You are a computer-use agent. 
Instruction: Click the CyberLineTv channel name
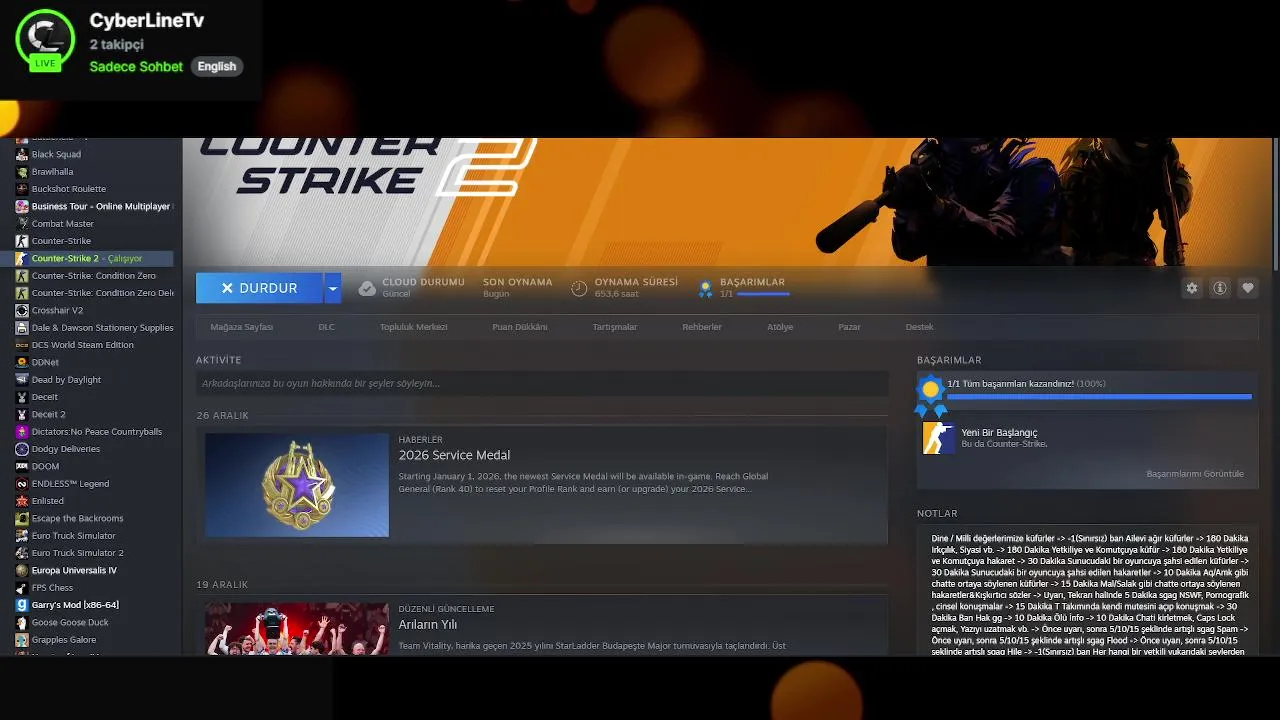(x=146, y=21)
